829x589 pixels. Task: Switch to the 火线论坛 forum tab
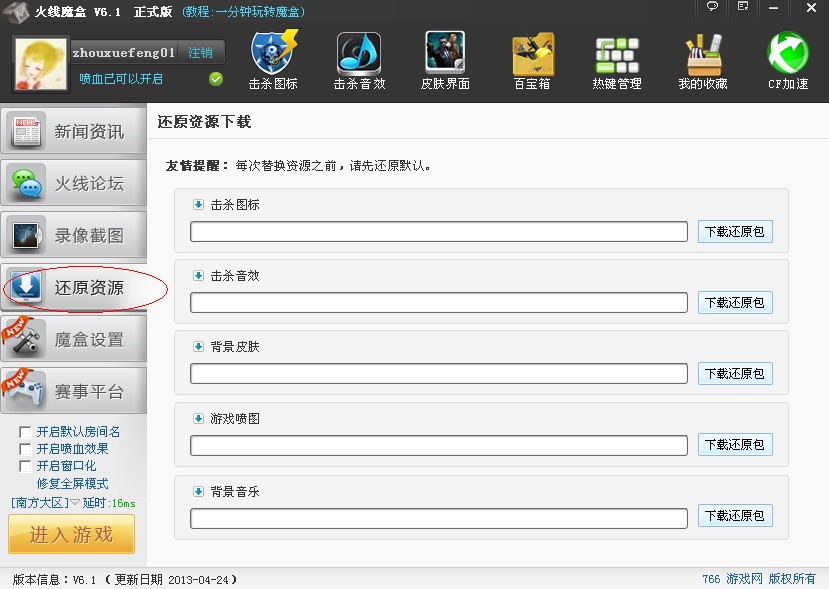coord(73,182)
